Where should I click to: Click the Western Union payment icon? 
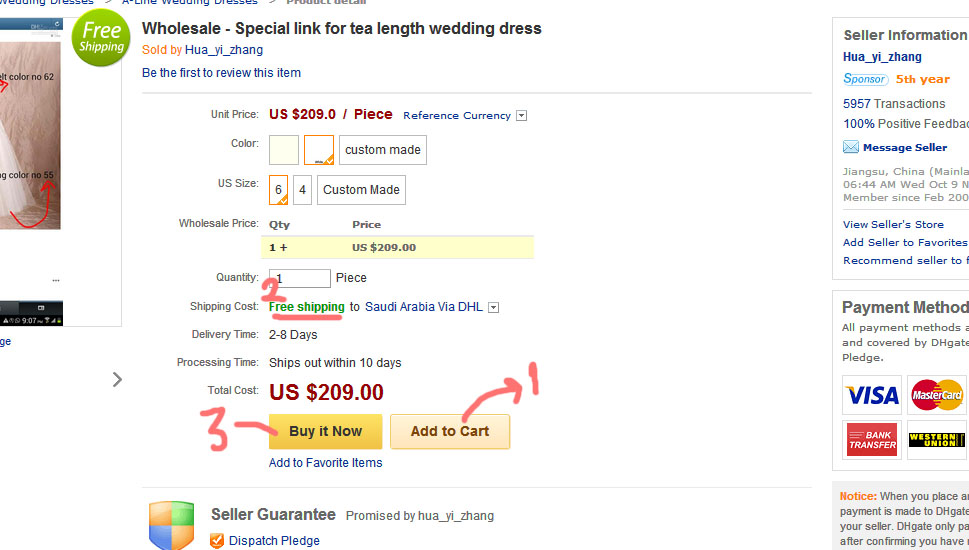[937, 440]
